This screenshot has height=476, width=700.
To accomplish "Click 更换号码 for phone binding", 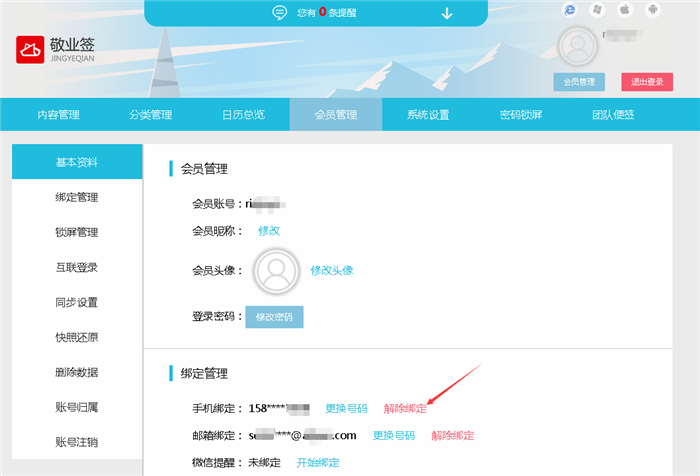I will 346,408.
